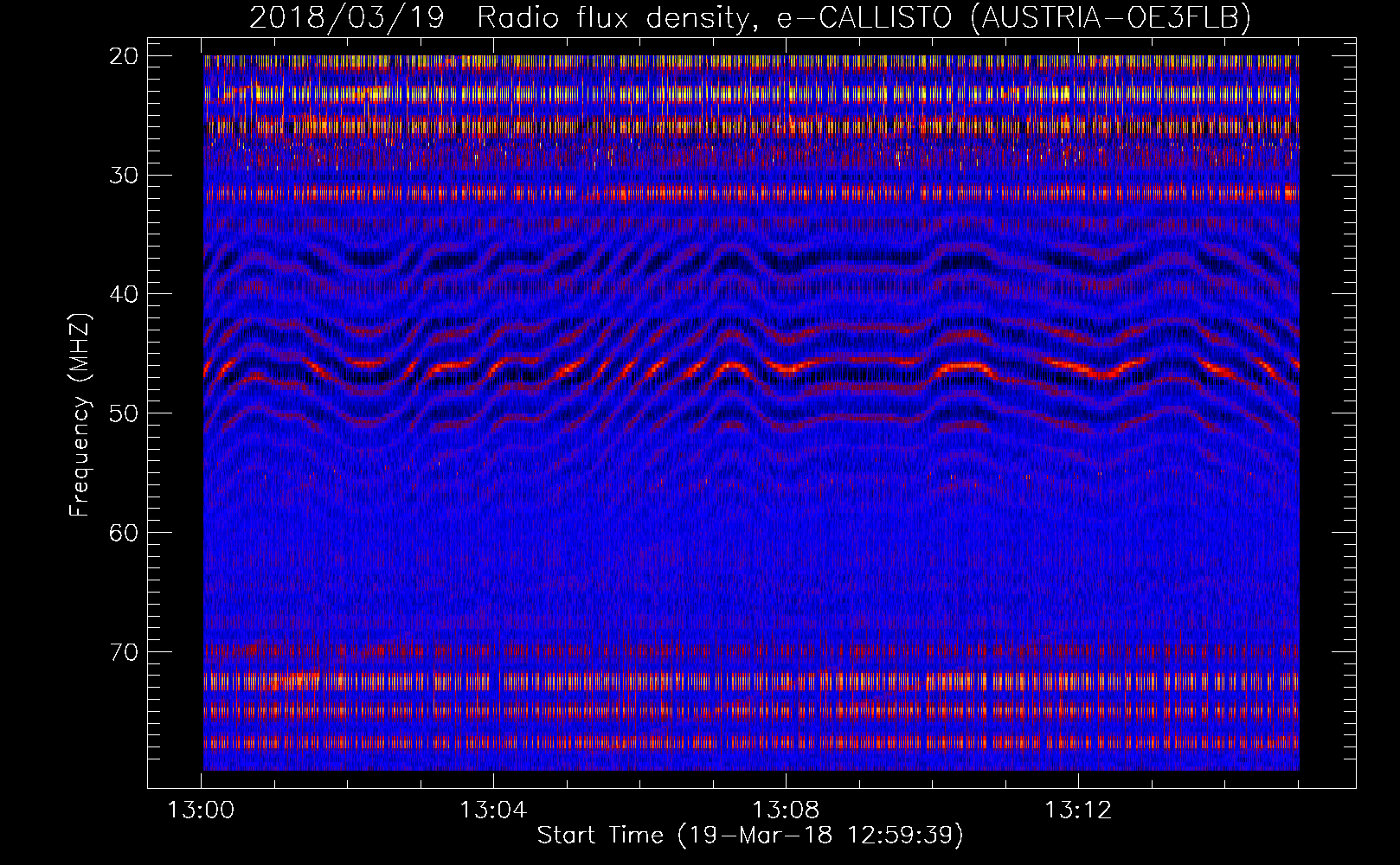The height and width of the screenshot is (865, 1400).
Task: Click the 40 frequency tick label
Action: (124, 294)
